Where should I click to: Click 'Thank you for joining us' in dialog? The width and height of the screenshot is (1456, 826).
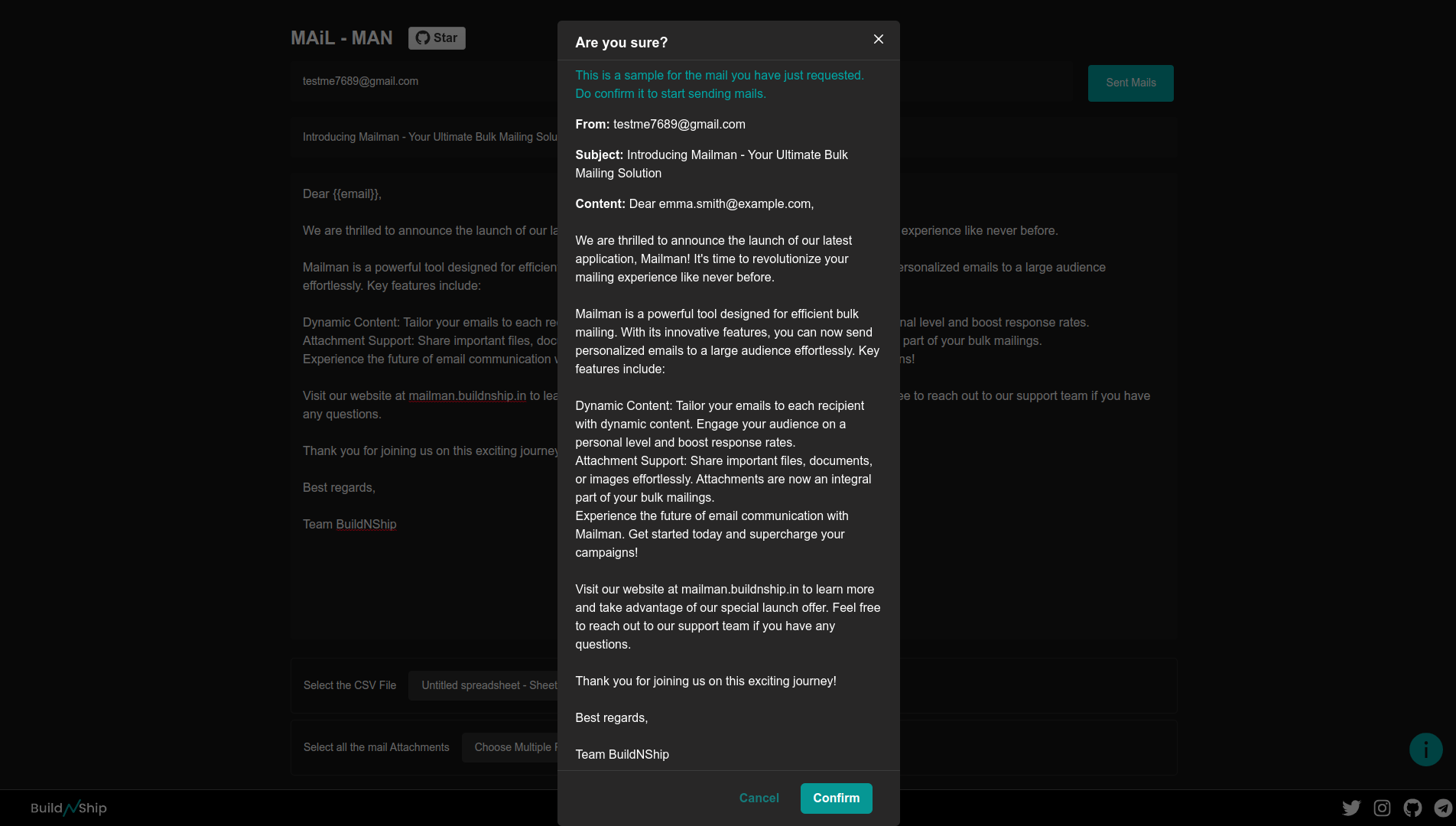coord(705,681)
